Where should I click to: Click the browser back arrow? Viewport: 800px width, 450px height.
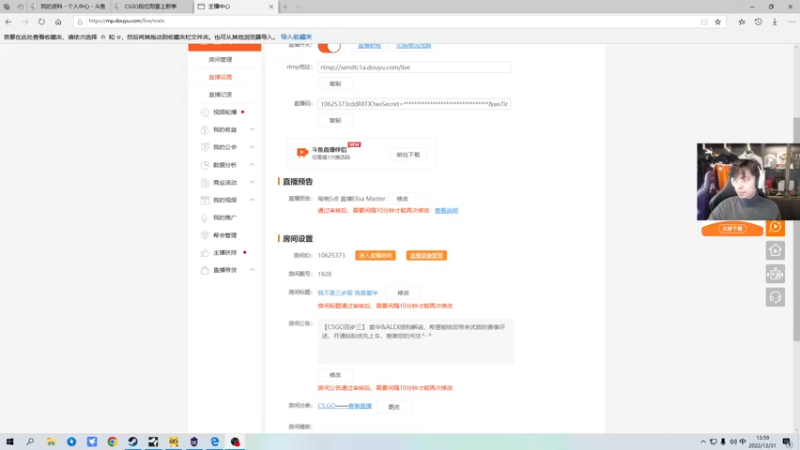coord(9,22)
